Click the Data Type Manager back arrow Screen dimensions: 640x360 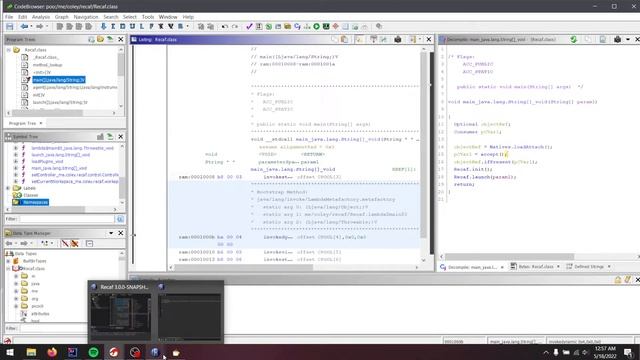point(9,243)
